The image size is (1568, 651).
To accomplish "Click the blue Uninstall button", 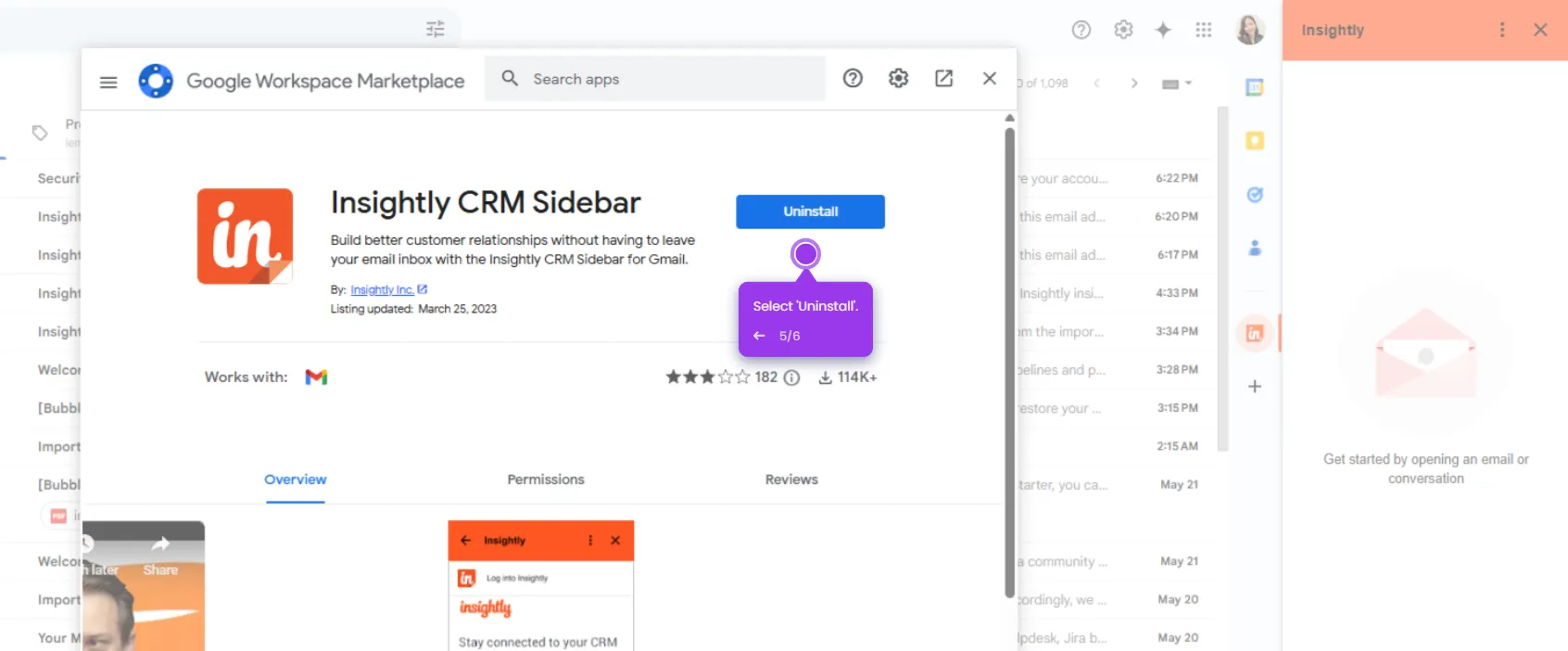I will click(810, 211).
